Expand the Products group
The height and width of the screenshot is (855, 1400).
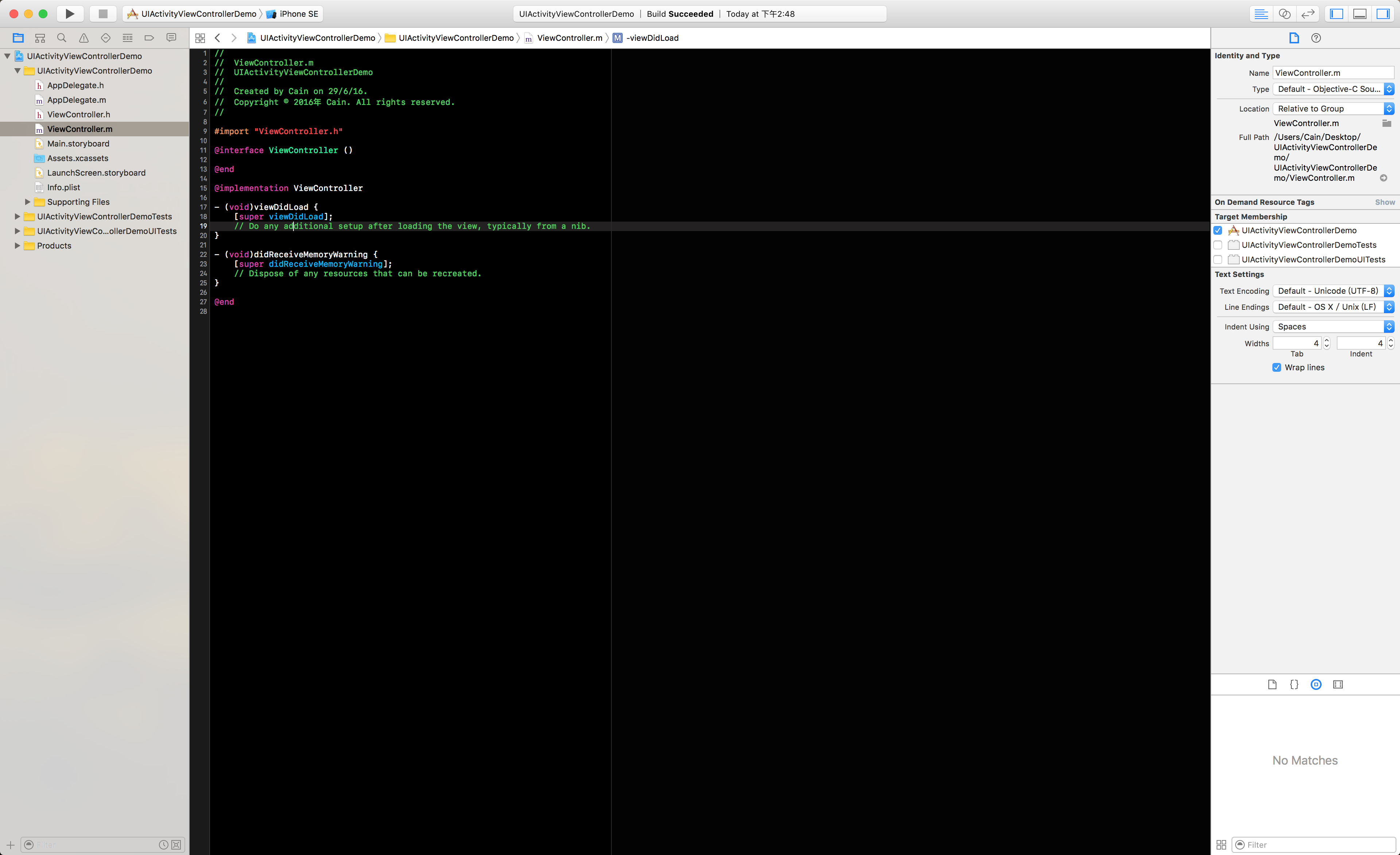17,246
